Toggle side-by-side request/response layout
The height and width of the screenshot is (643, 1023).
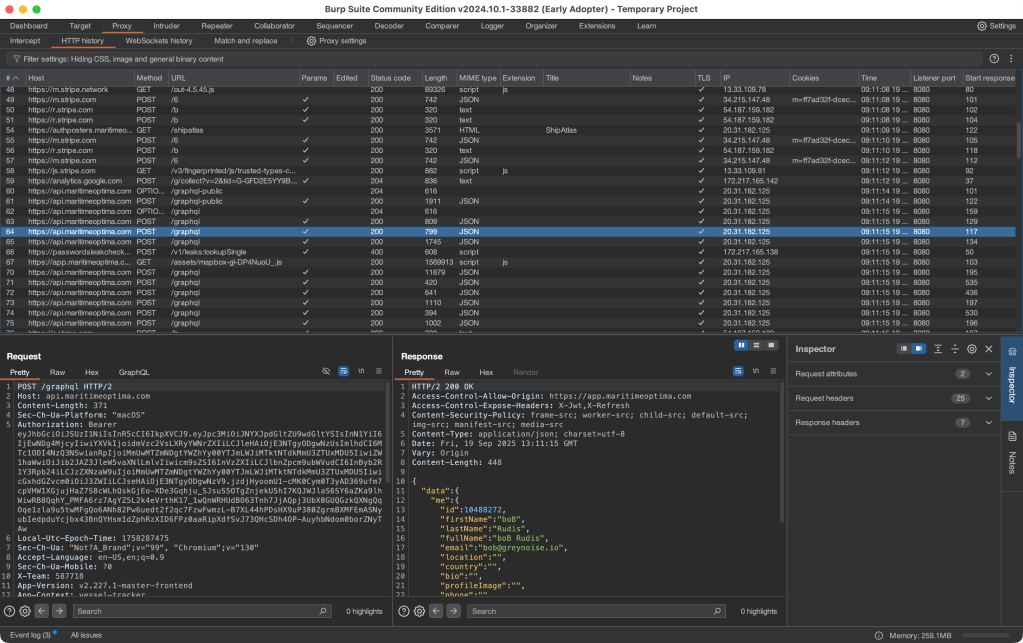(x=741, y=345)
